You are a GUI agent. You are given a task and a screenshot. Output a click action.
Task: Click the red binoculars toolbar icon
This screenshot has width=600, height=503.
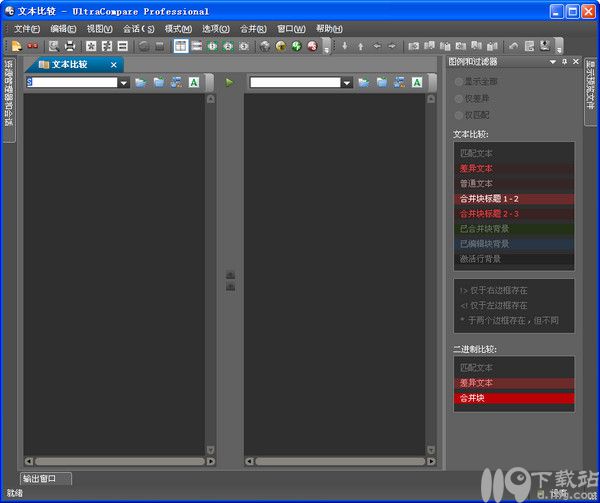(33, 46)
